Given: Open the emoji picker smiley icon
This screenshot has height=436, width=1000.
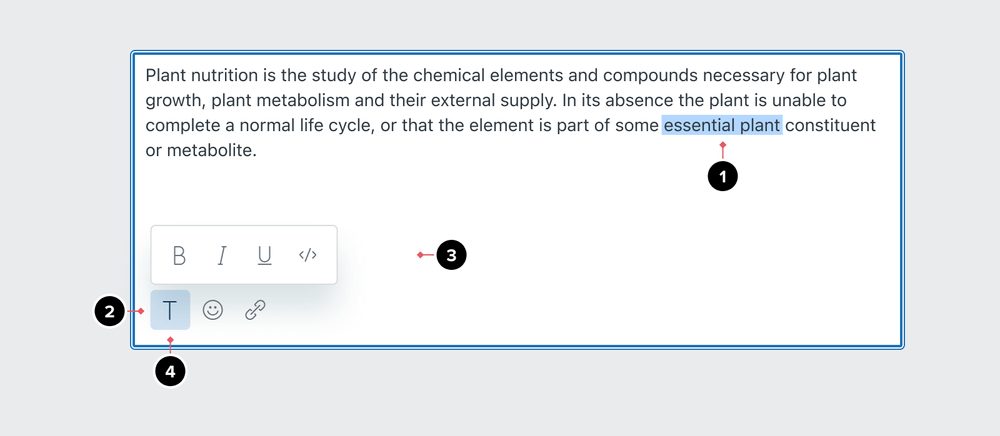Looking at the screenshot, I should 213,310.
